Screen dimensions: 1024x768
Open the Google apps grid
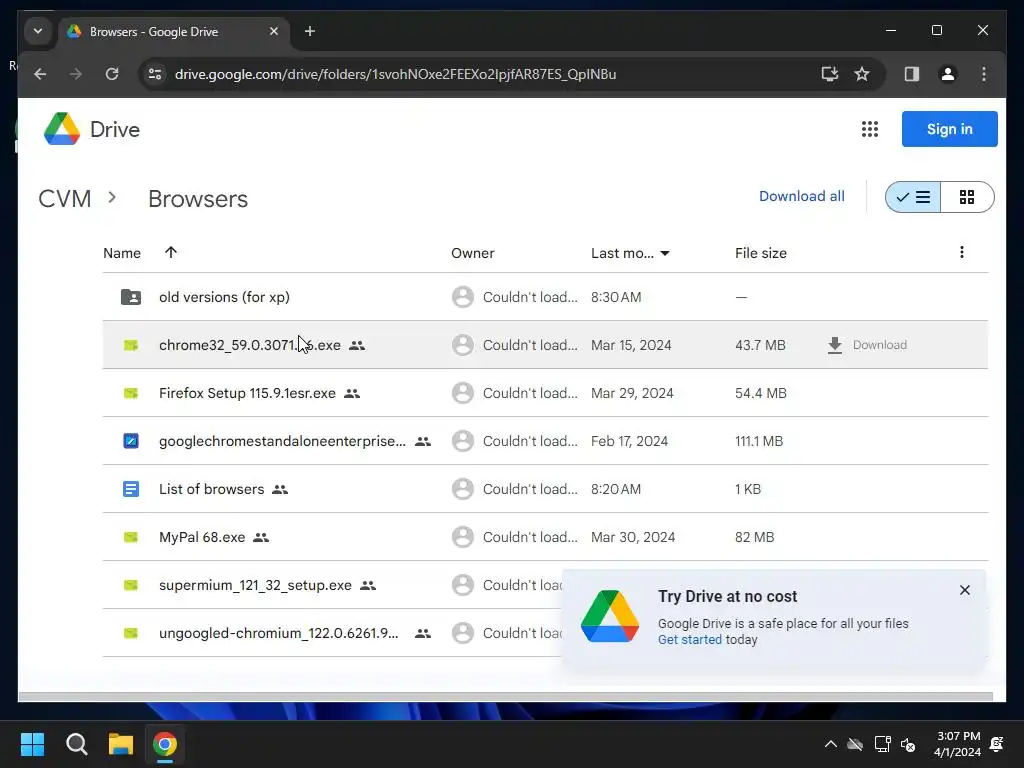coord(869,129)
